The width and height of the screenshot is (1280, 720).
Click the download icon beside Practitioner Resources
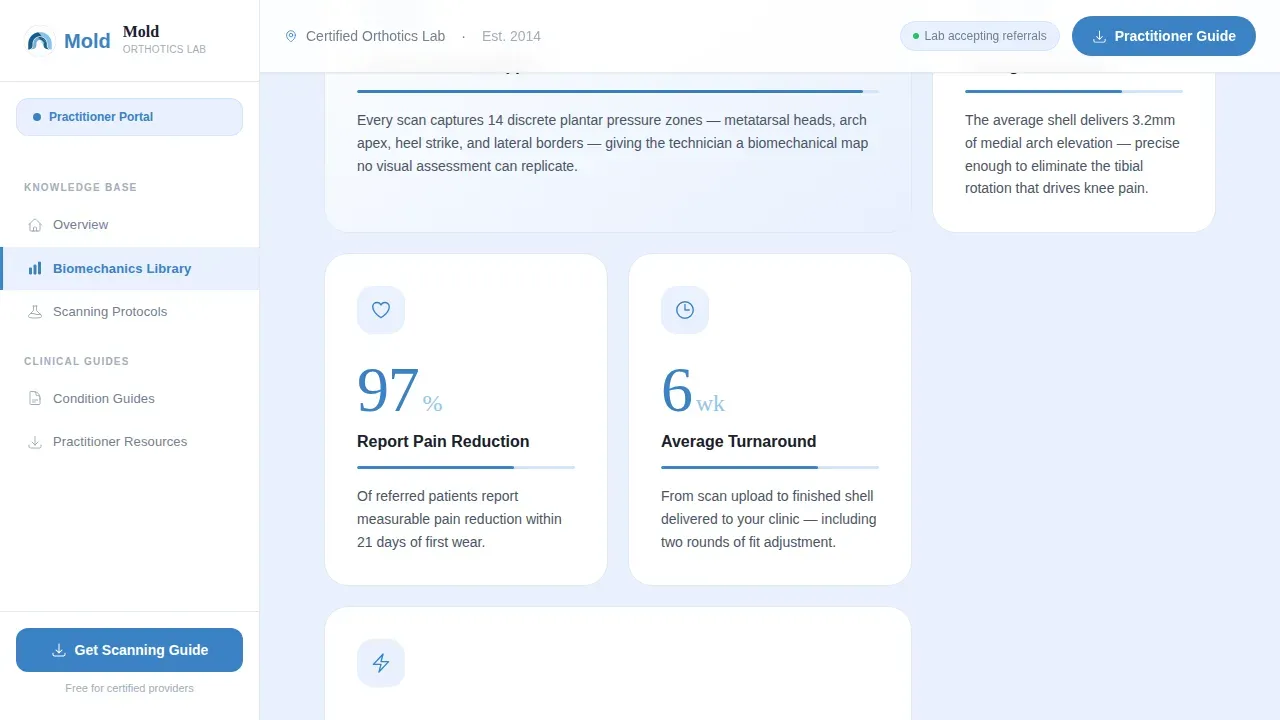[35, 442]
